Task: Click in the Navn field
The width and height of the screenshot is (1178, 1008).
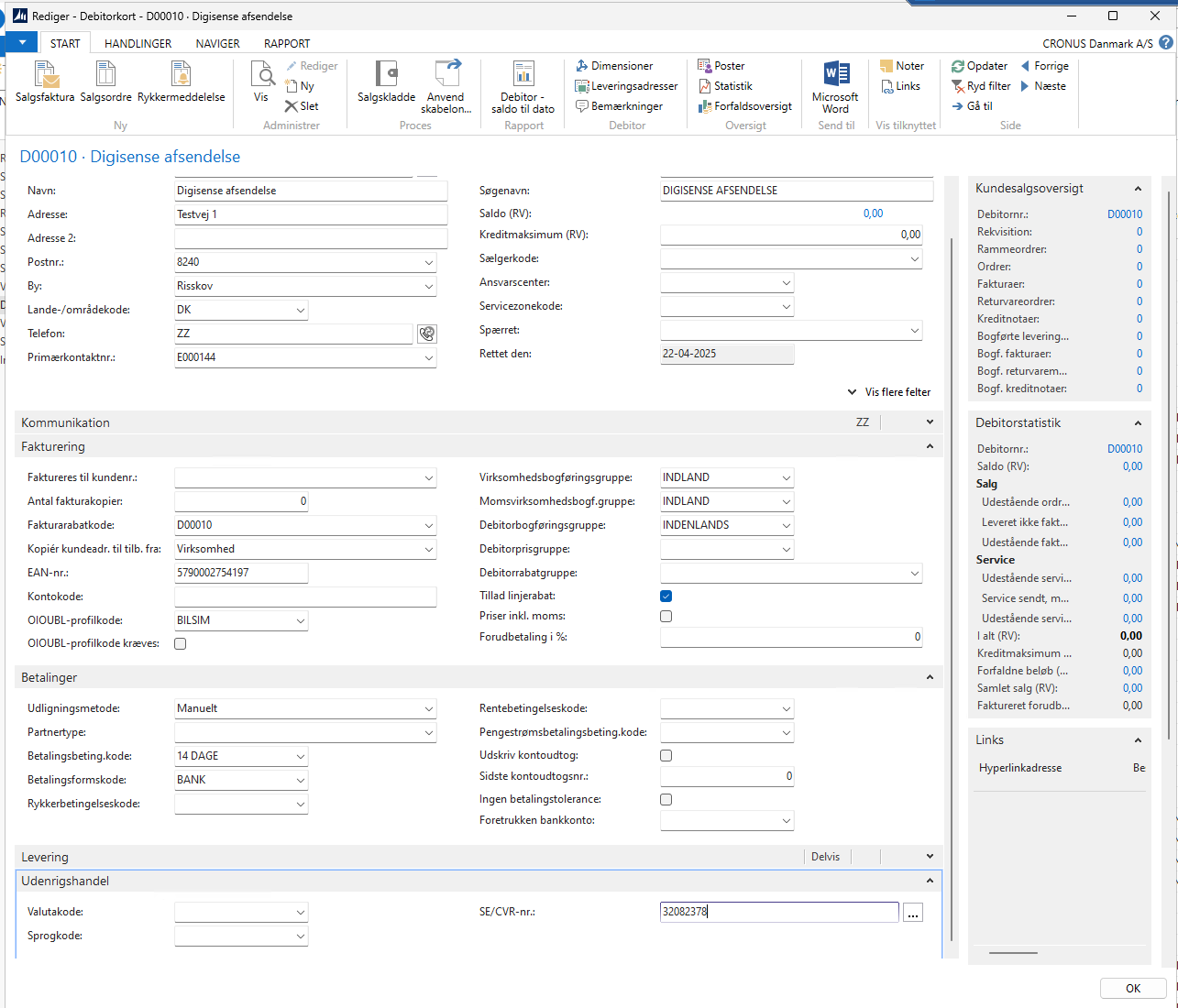Action: tap(311, 191)
